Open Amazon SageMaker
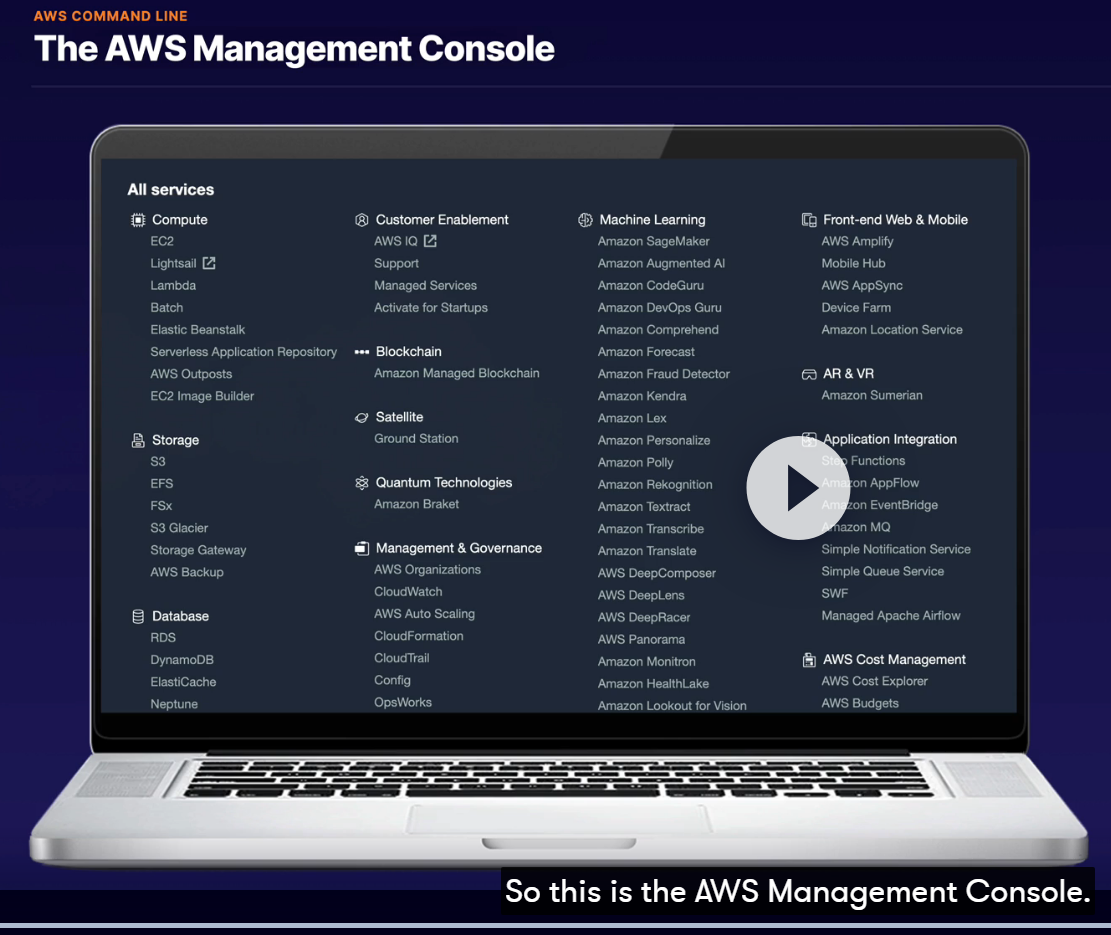The height and width of the screenshot is (935, 1111). click(653, 242)
